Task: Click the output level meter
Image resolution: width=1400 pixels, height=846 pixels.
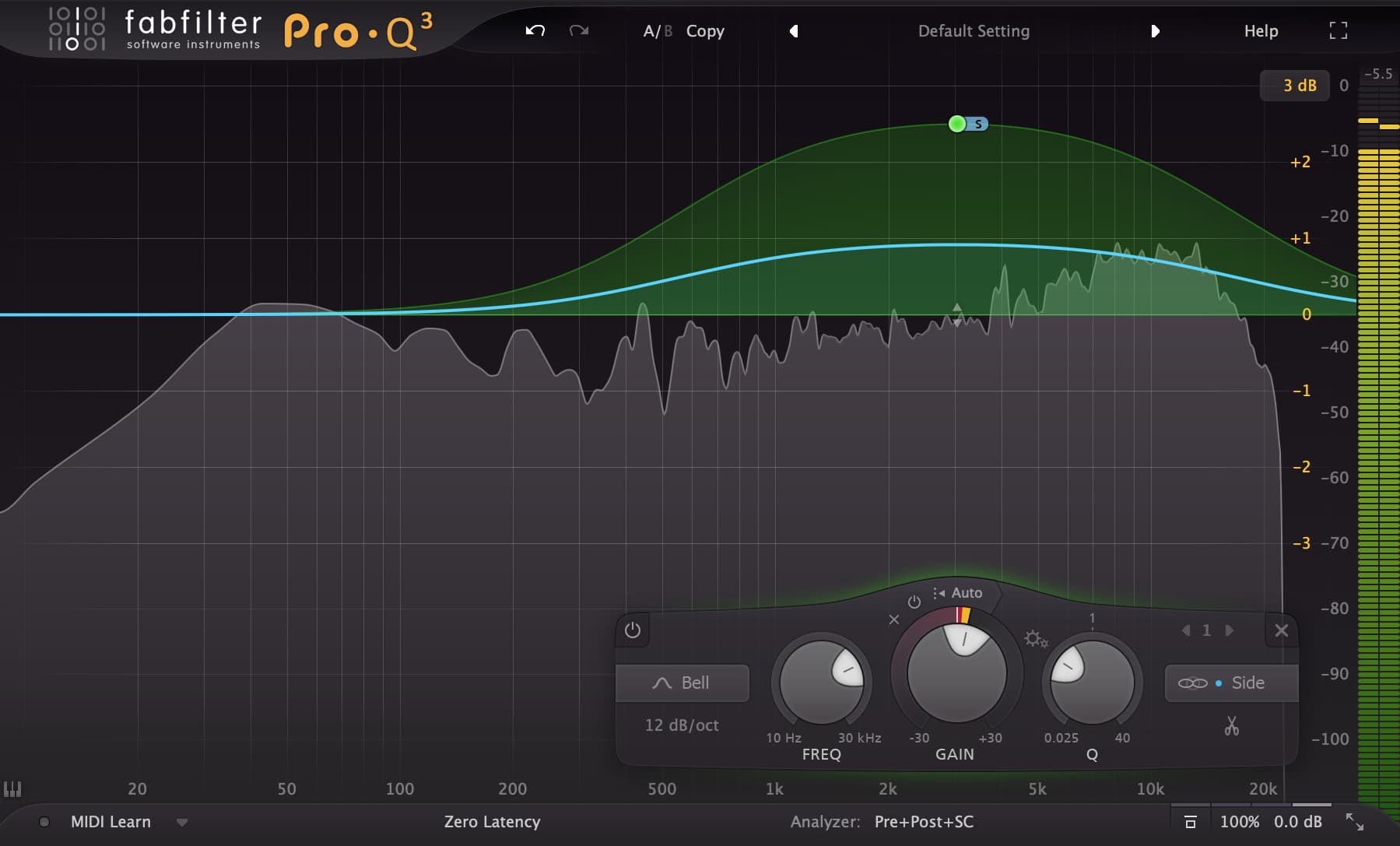Action: [x=1378, y=451]
